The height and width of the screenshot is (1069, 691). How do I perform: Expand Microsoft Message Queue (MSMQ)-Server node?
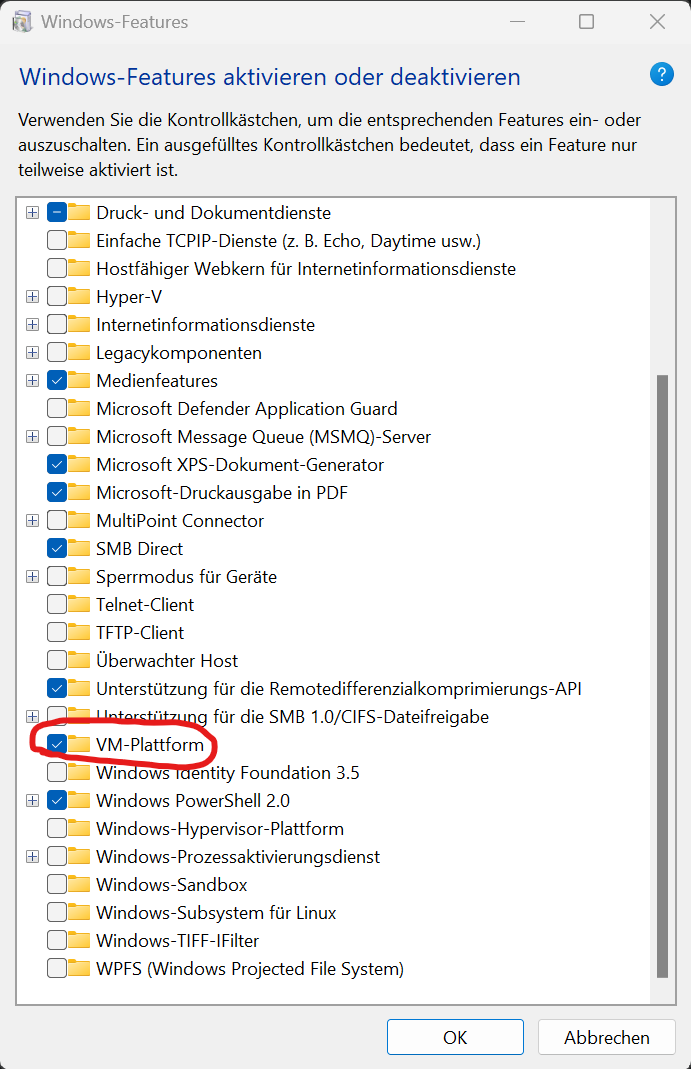tap(32, 436)
